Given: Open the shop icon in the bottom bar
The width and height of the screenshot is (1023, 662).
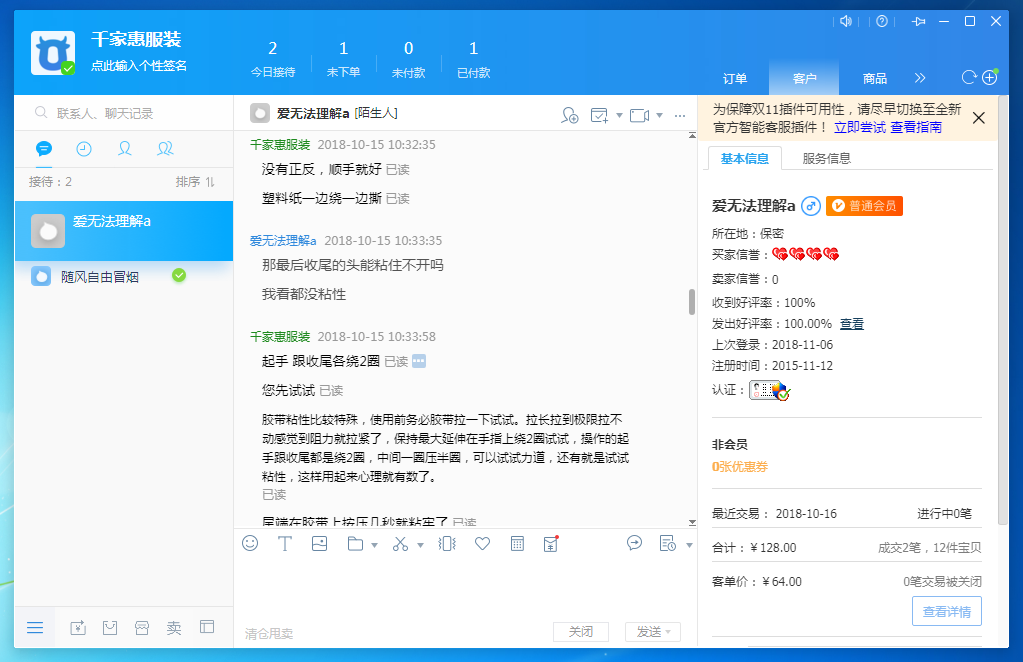Looking at the screenshot, I should 142,627.
